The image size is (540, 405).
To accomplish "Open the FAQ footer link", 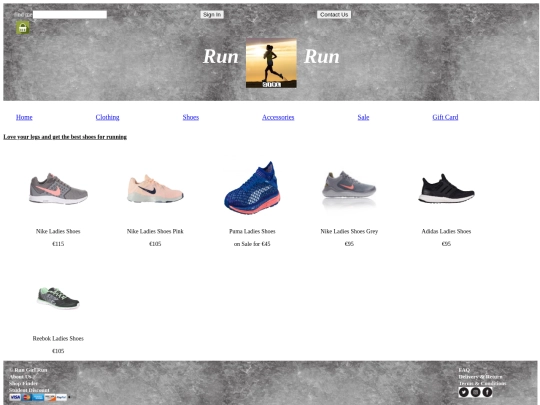I will (x=464, y=370).
